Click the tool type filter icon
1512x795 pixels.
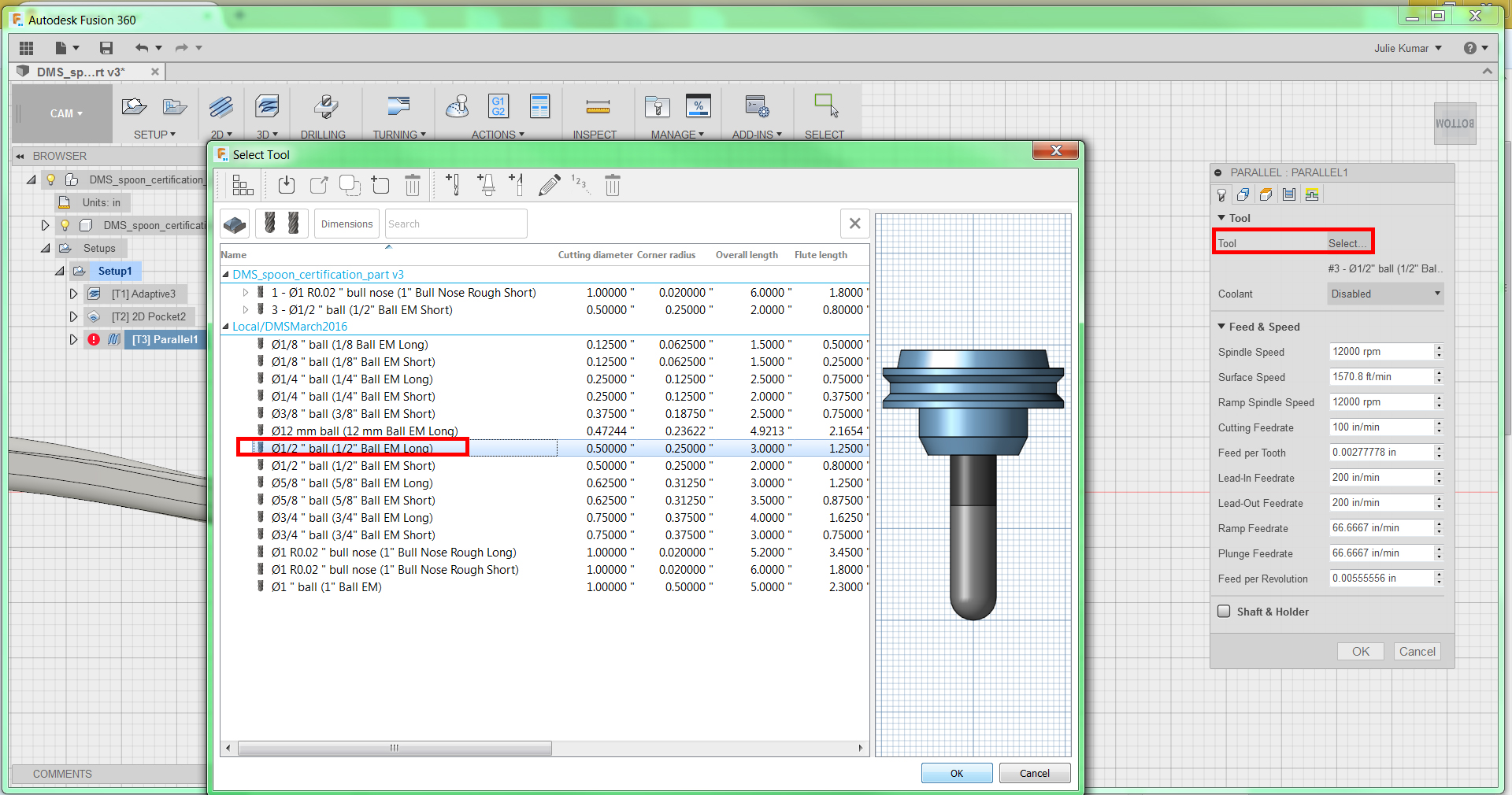[281, 224]
